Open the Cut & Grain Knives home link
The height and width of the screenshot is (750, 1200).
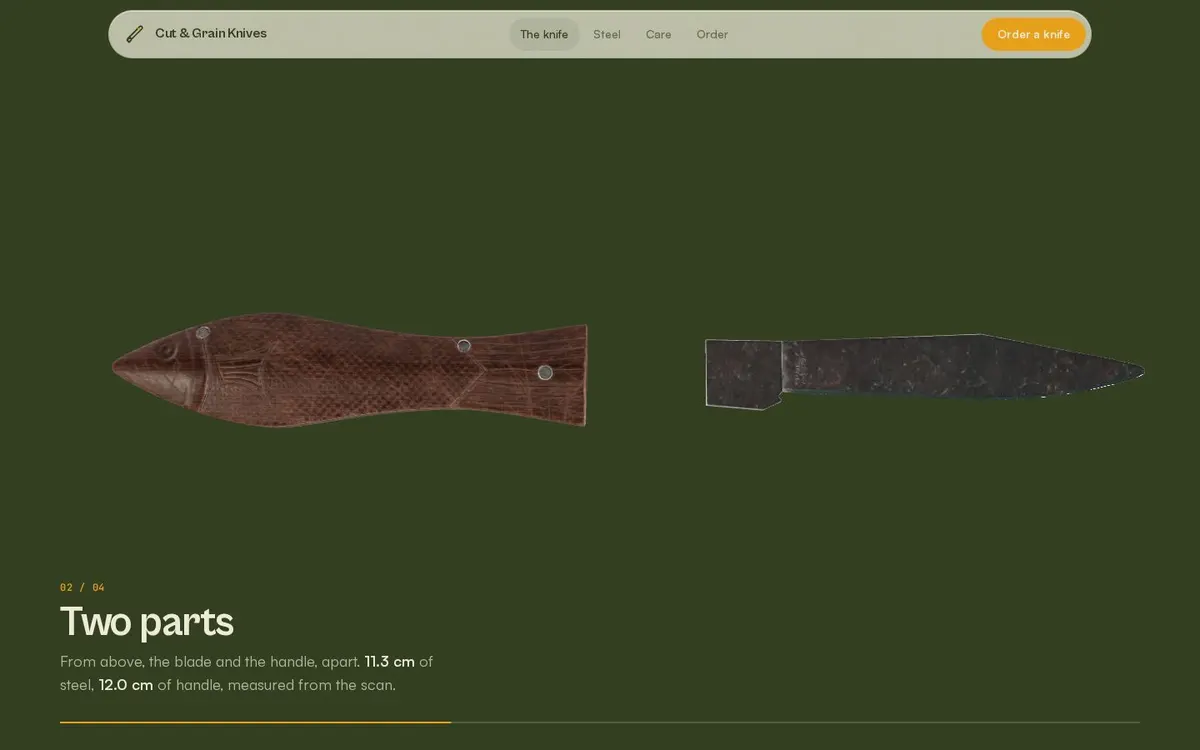pyautogui.click(x=197, y=34)
